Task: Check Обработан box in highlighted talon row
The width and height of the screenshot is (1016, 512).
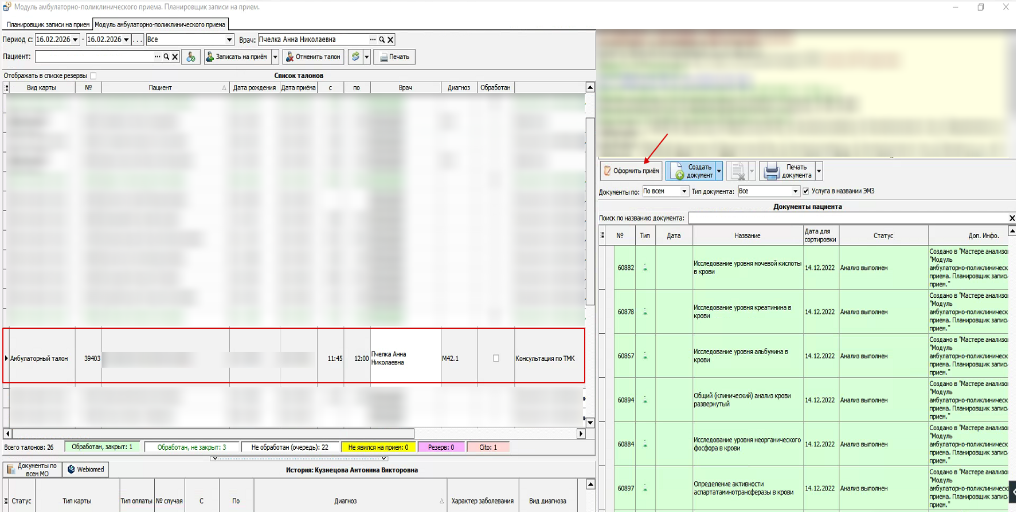Action: [495, 357]
